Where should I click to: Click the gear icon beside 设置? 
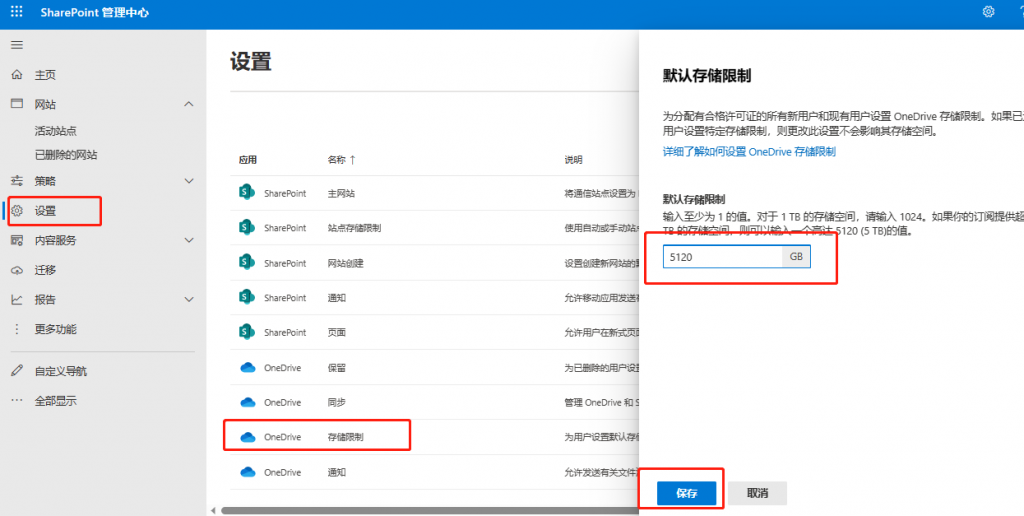tap(17, 210)
